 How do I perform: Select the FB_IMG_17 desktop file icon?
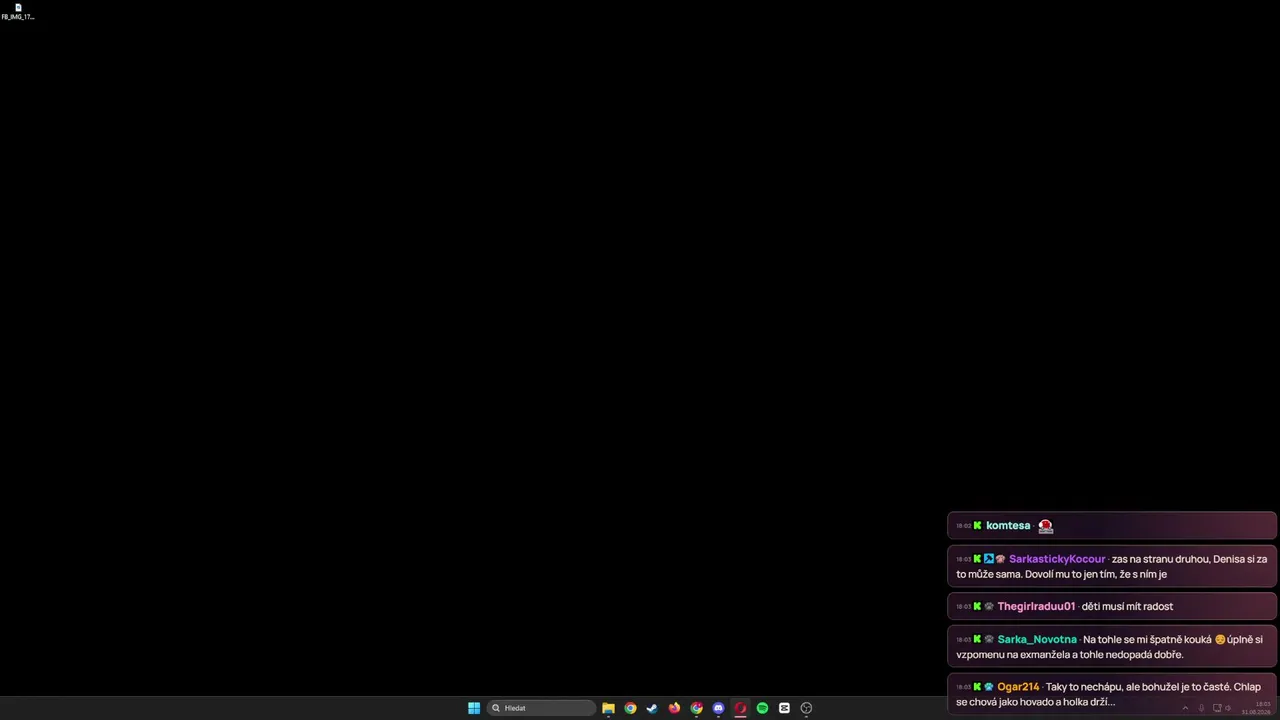coord(18,11)
